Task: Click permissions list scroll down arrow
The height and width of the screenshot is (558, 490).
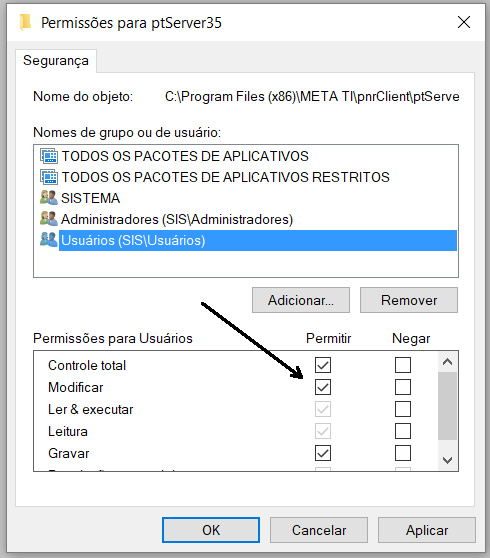Action: pyautogui.click(x=447, y=460)
